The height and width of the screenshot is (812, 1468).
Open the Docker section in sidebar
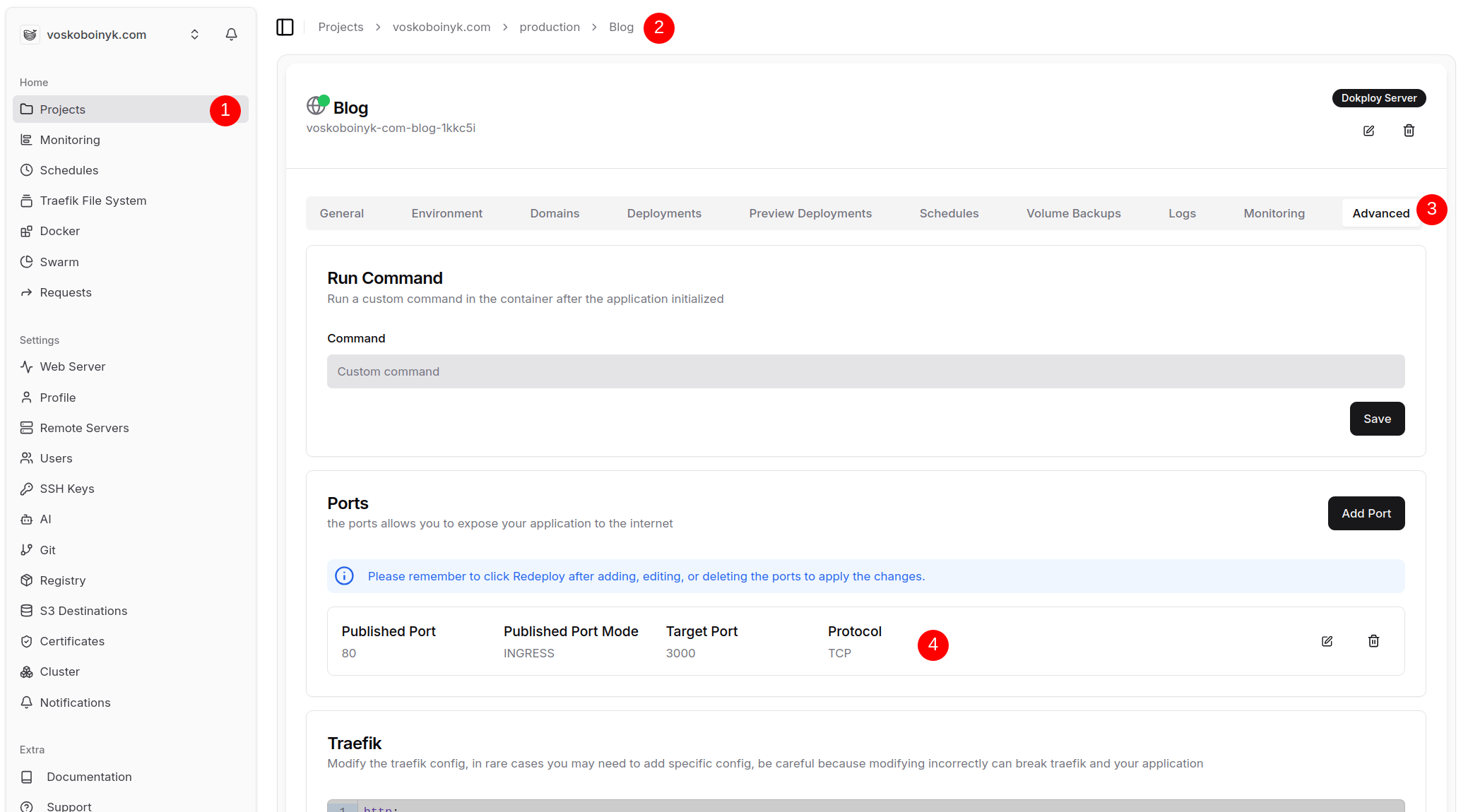(x=59, y=231)
